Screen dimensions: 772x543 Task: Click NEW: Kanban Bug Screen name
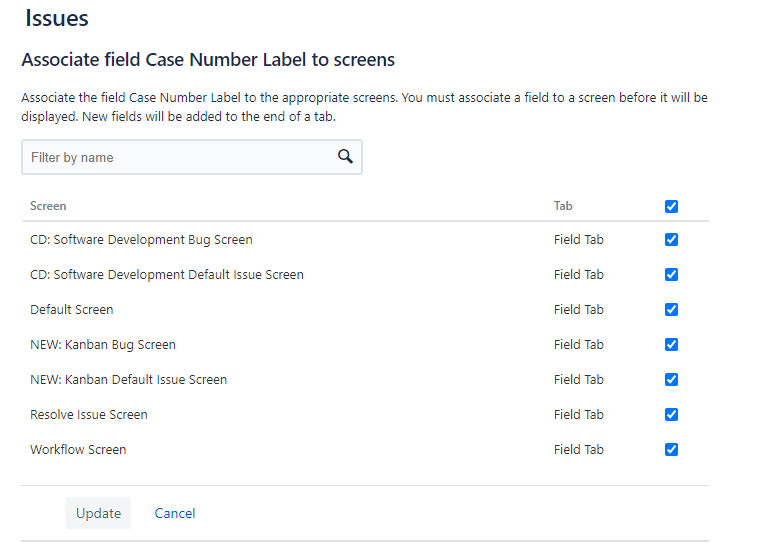pos(102,345)
